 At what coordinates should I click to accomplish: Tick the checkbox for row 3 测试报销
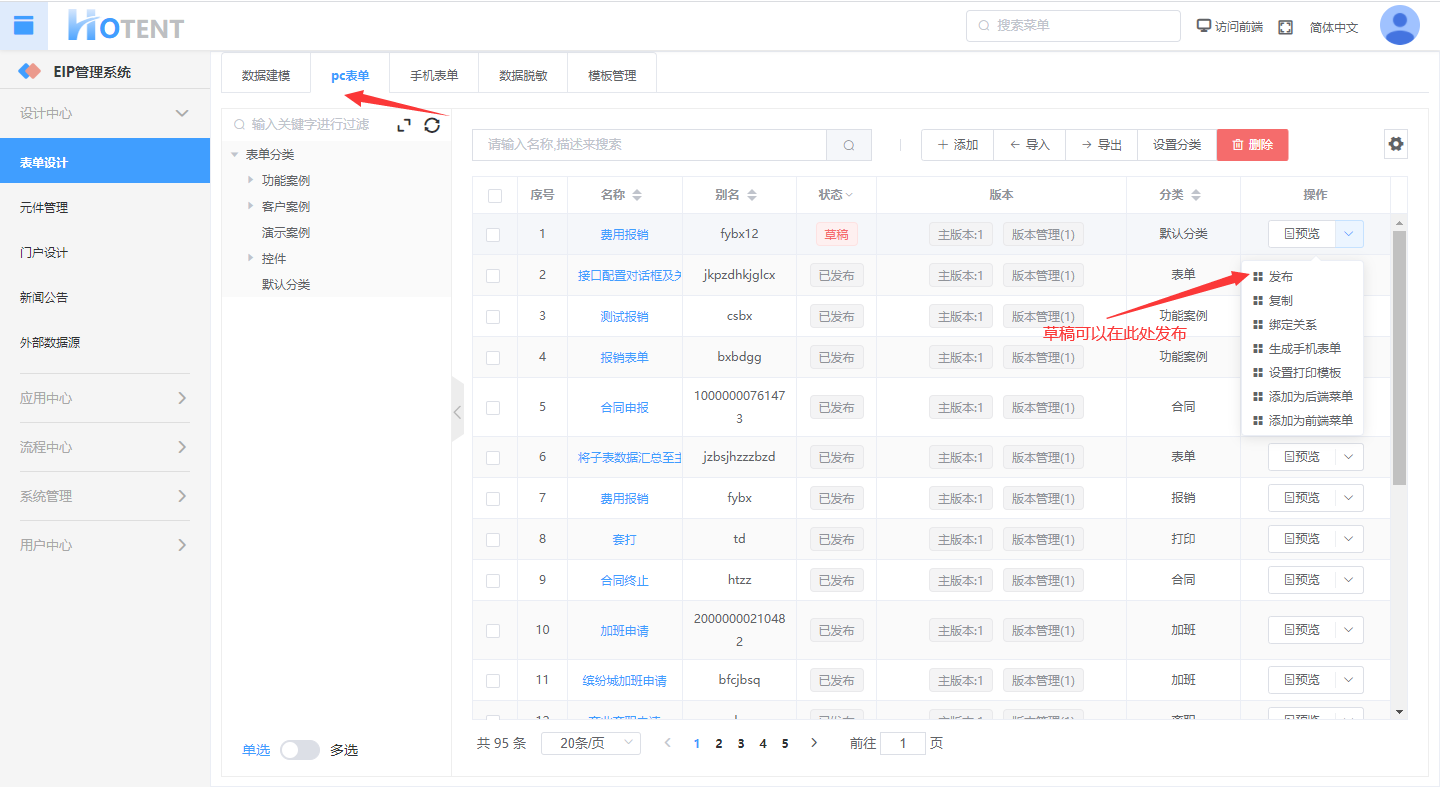(x=493, y=317)
